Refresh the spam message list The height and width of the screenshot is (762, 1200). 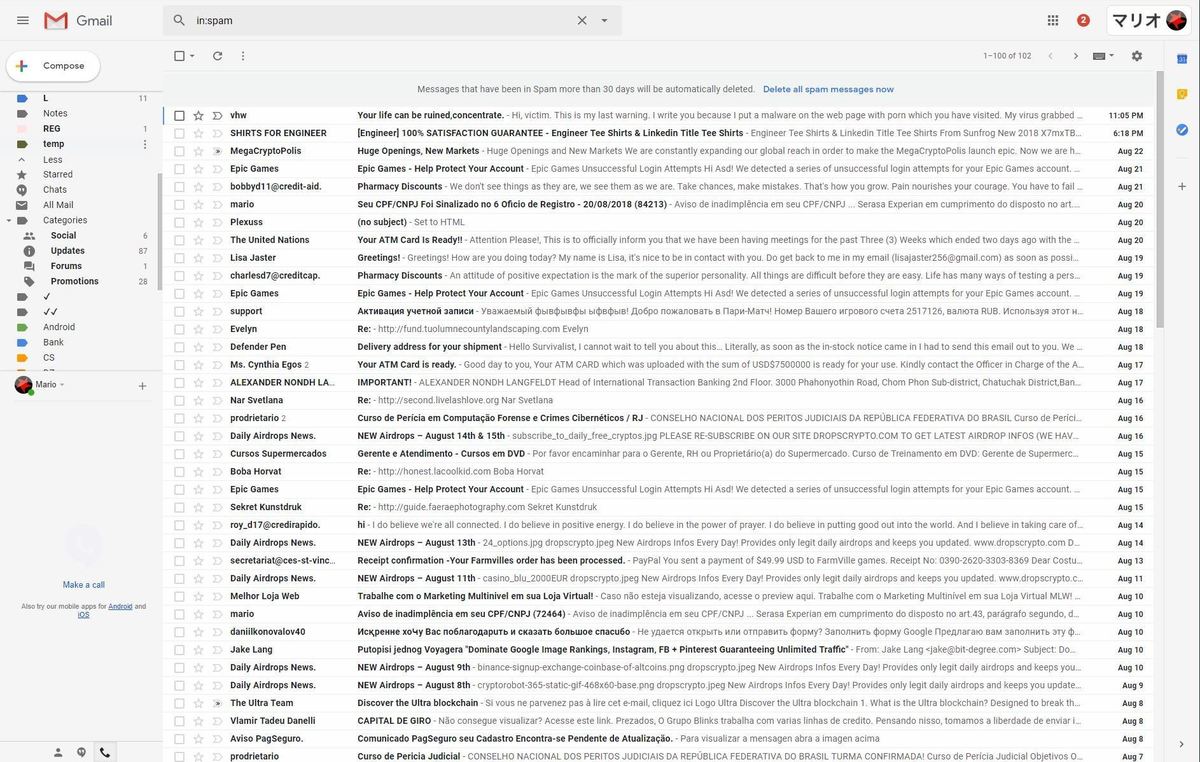pos(218,56)
